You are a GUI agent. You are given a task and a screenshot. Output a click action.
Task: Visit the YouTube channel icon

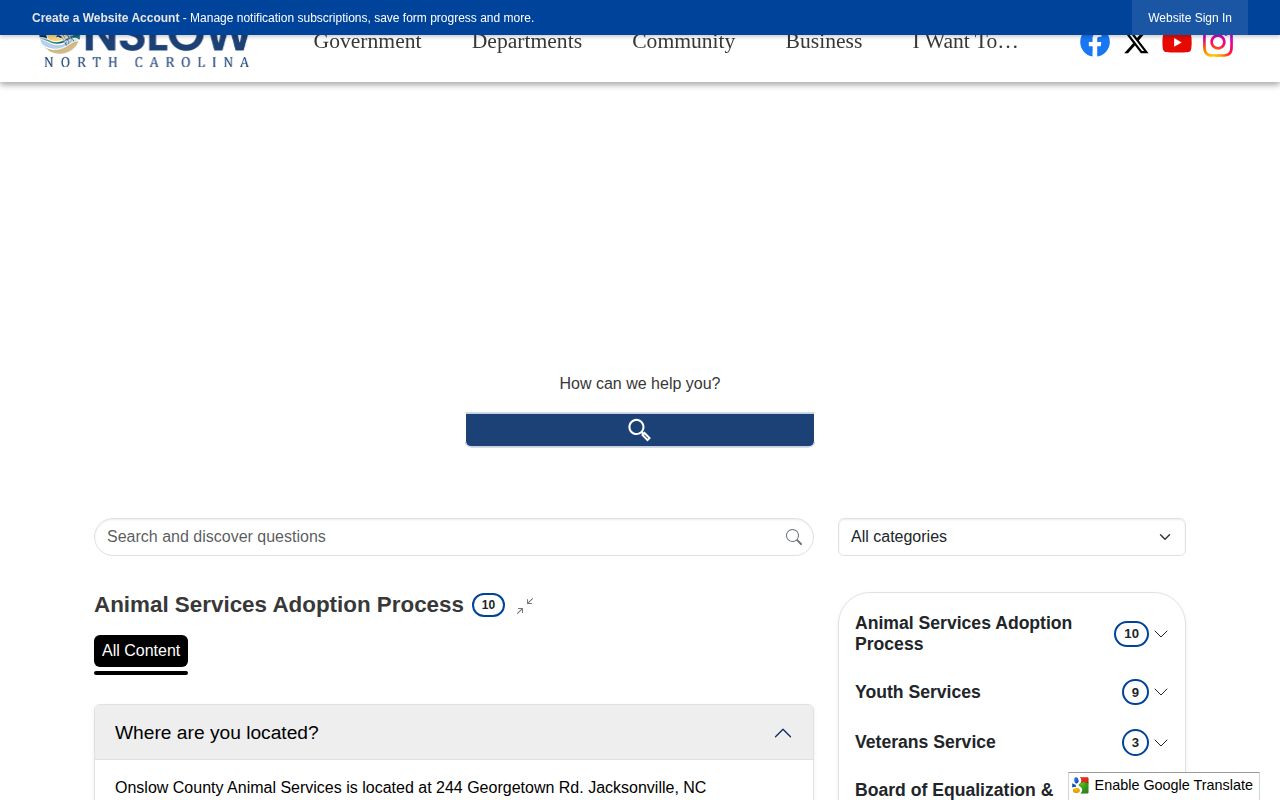coord(1177,44)
